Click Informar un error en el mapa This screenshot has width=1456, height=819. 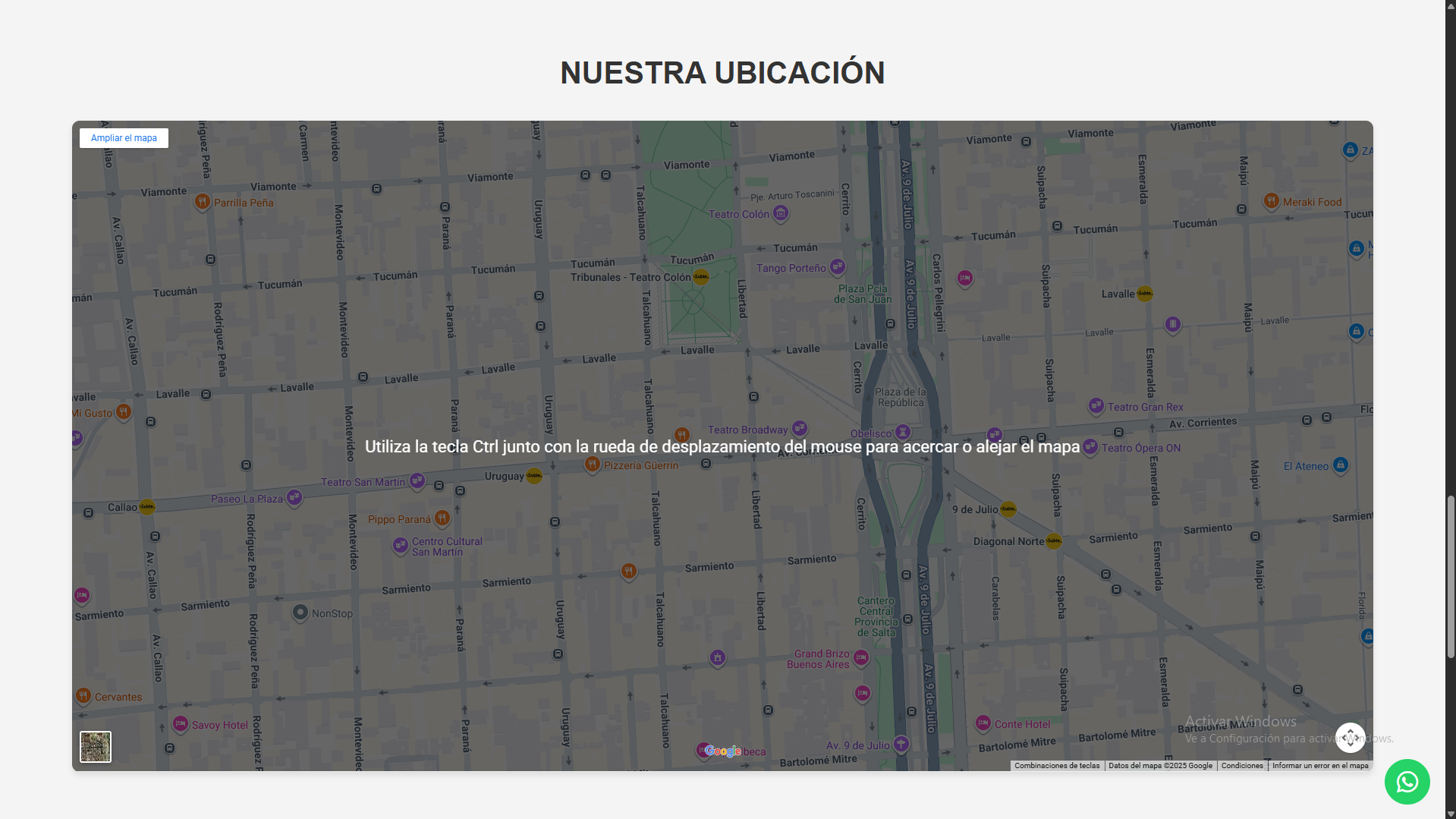point(1319,766)
